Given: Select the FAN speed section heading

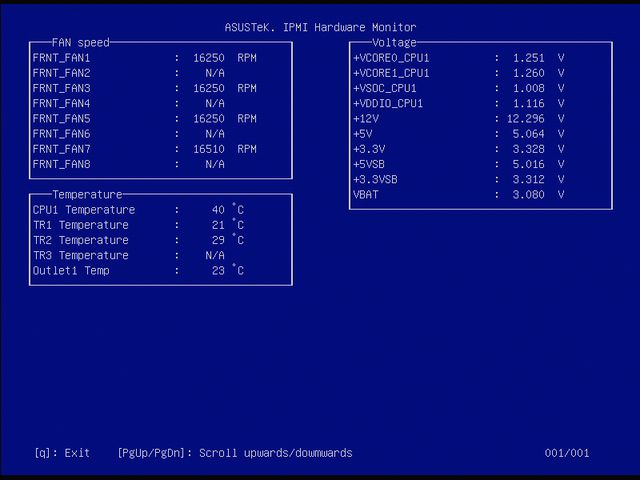Looking at the screenshot, I should click(81, 42).
